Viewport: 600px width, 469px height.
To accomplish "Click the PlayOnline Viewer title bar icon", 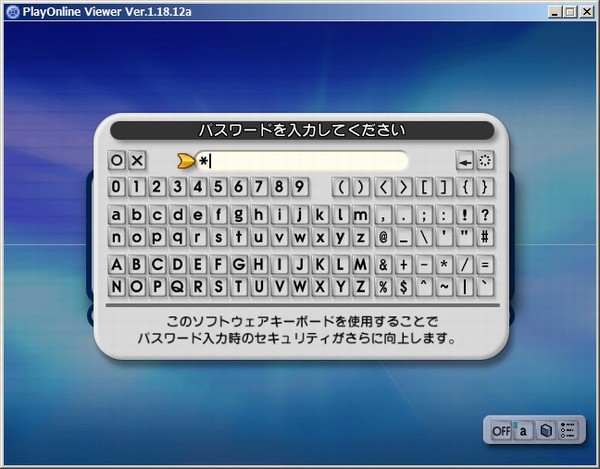I will 13,12.
